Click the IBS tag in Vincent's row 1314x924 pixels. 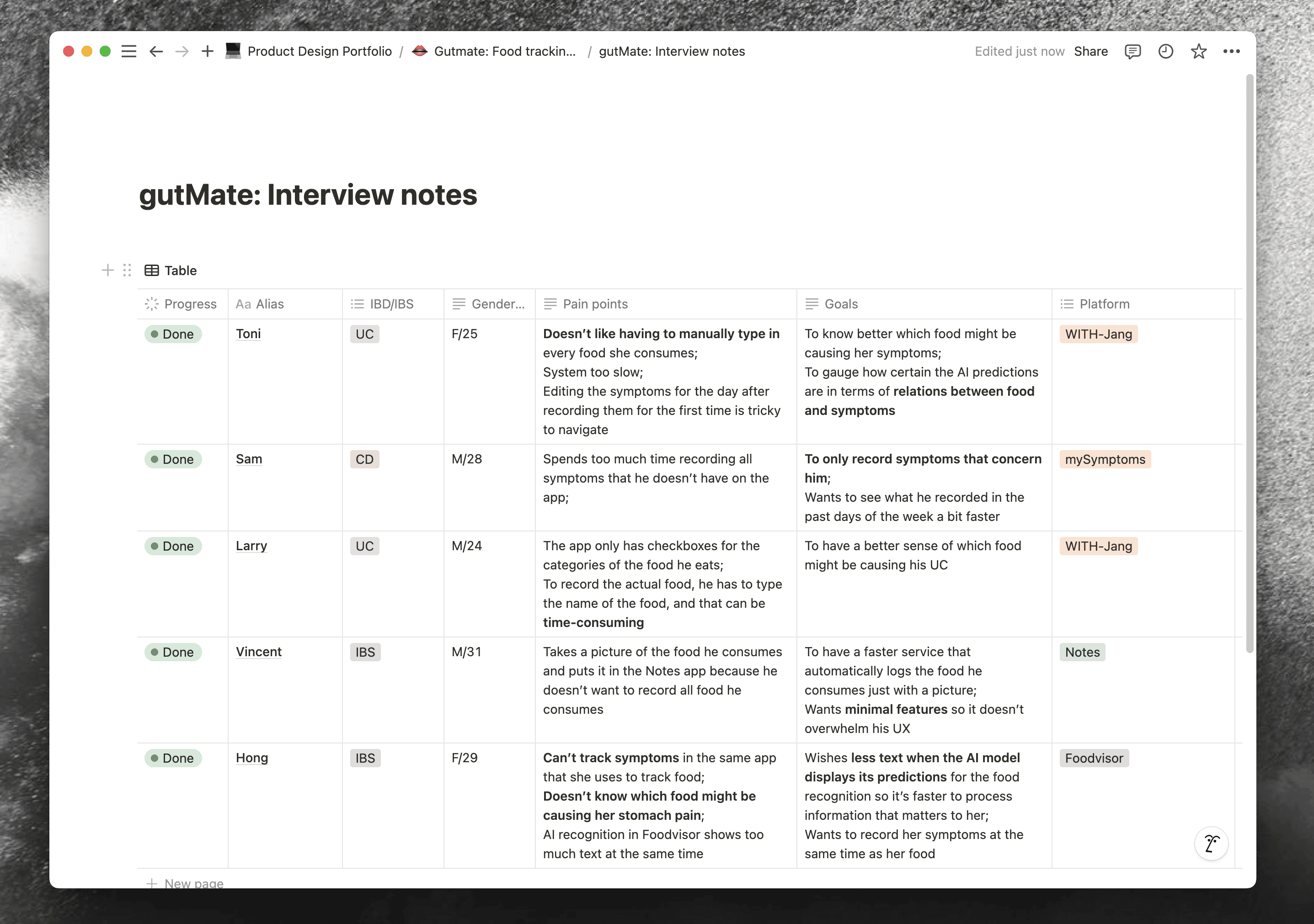point(365,652)
